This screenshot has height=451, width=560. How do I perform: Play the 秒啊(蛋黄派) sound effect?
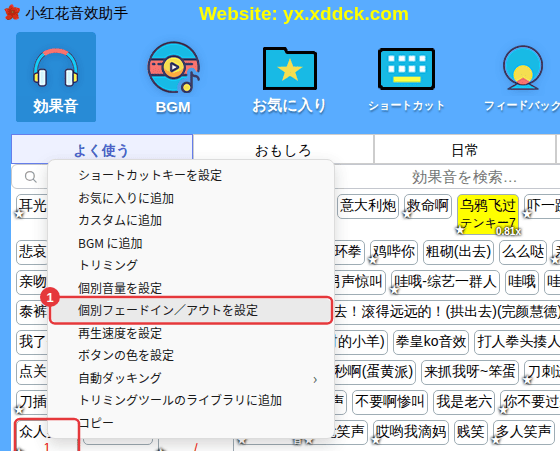374,372
